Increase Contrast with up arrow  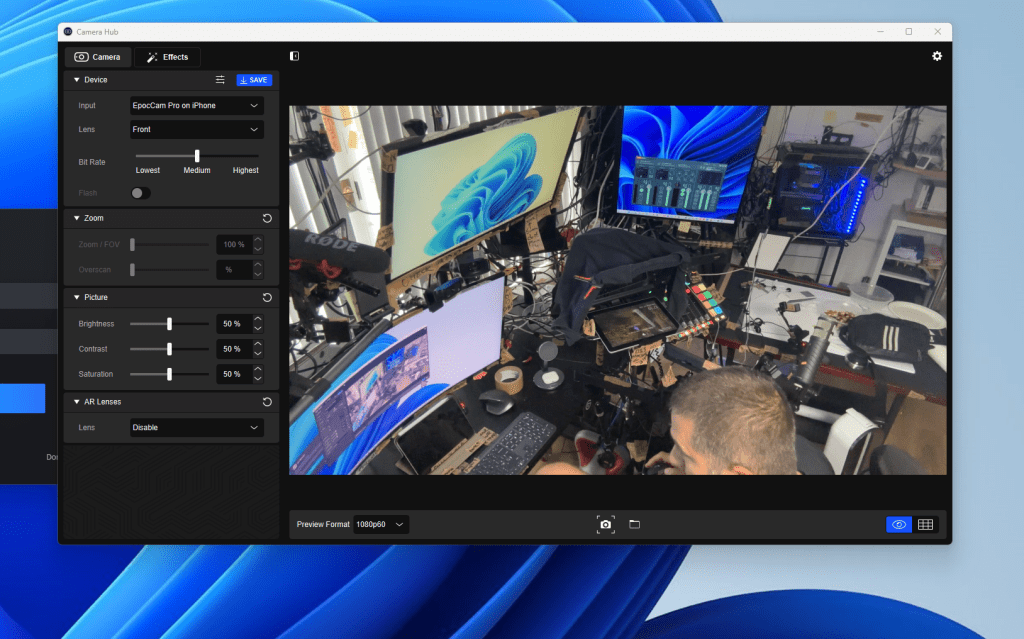[x=258, y=344]
